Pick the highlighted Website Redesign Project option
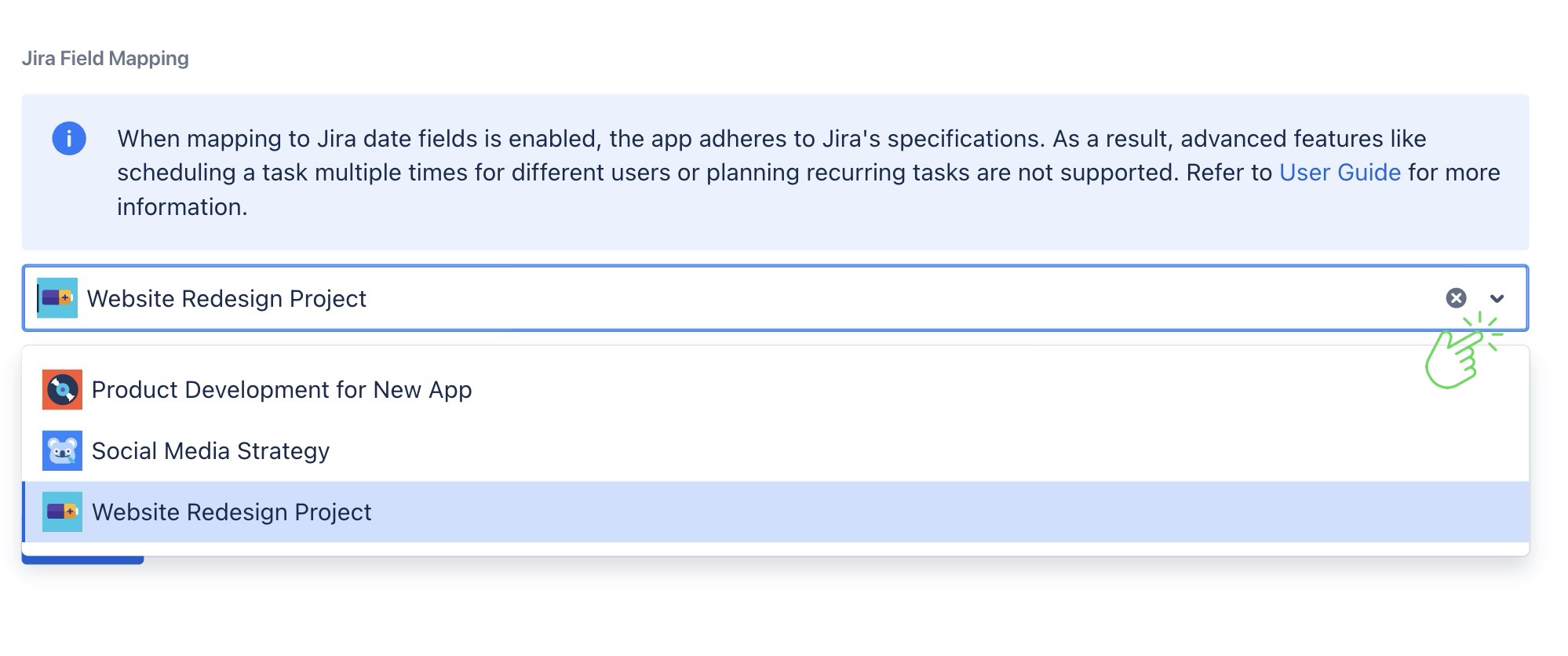Screen dimensions: 1568x656 [232, 512]
